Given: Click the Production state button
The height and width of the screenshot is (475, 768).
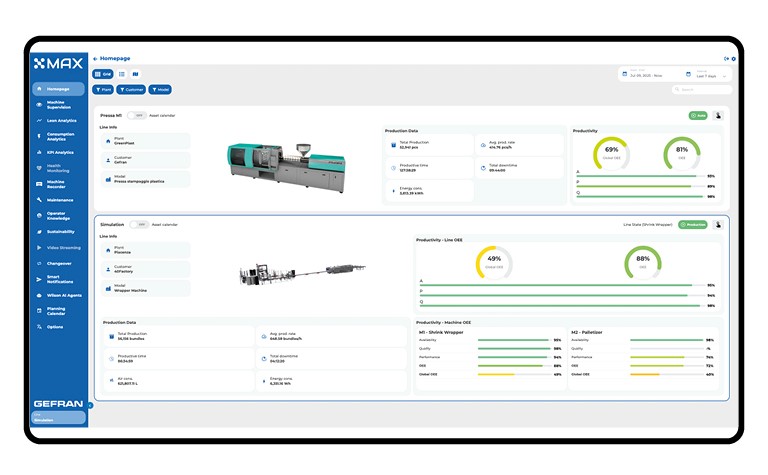Looking at the screenshot, I should pyautogui.click(x=692, y=224).
